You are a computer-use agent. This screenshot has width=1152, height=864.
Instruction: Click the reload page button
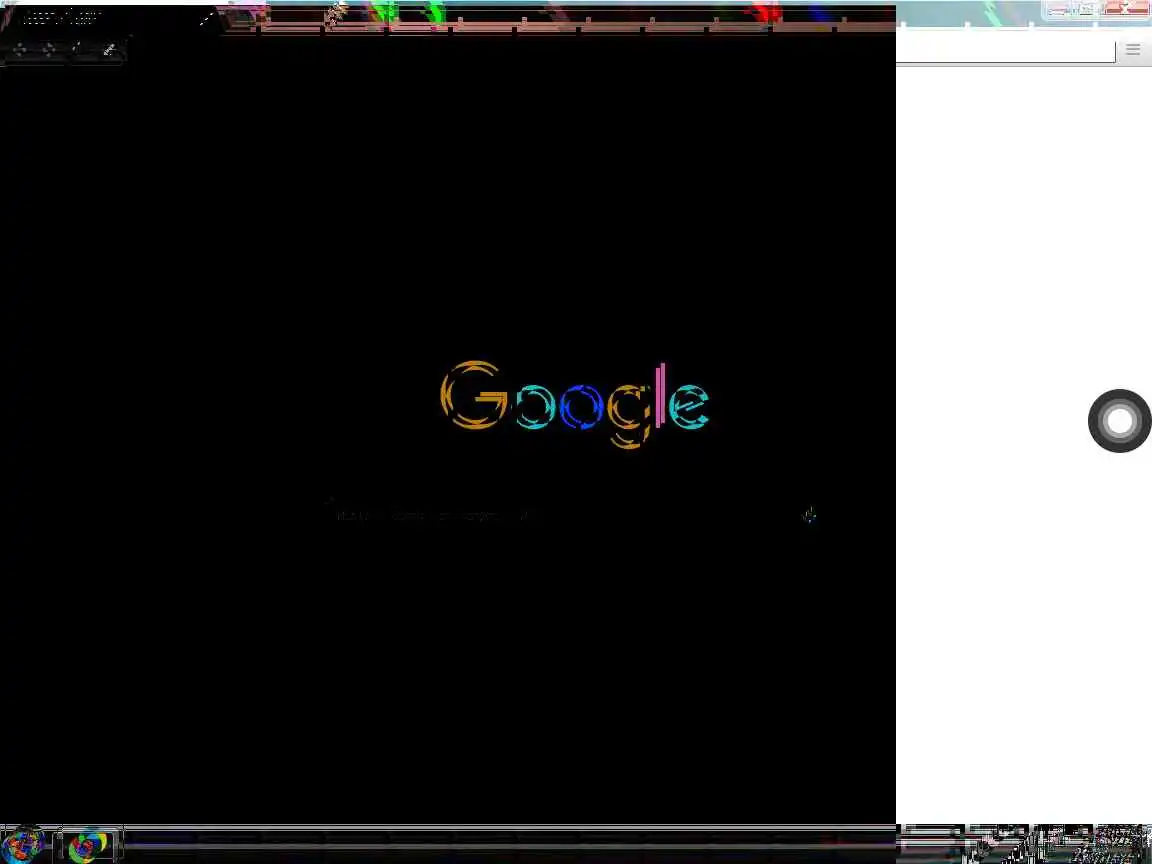click(x=78, y=49)
